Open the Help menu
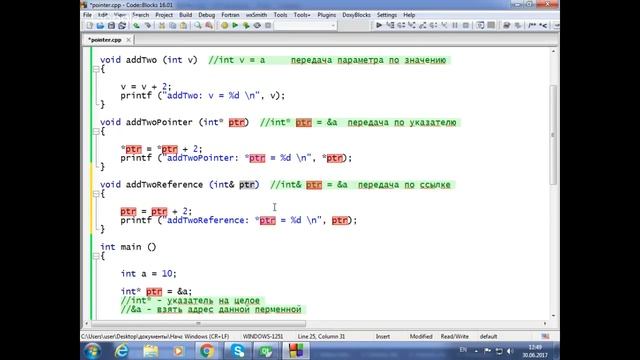The image size is (640, 360). click(409, 15)
